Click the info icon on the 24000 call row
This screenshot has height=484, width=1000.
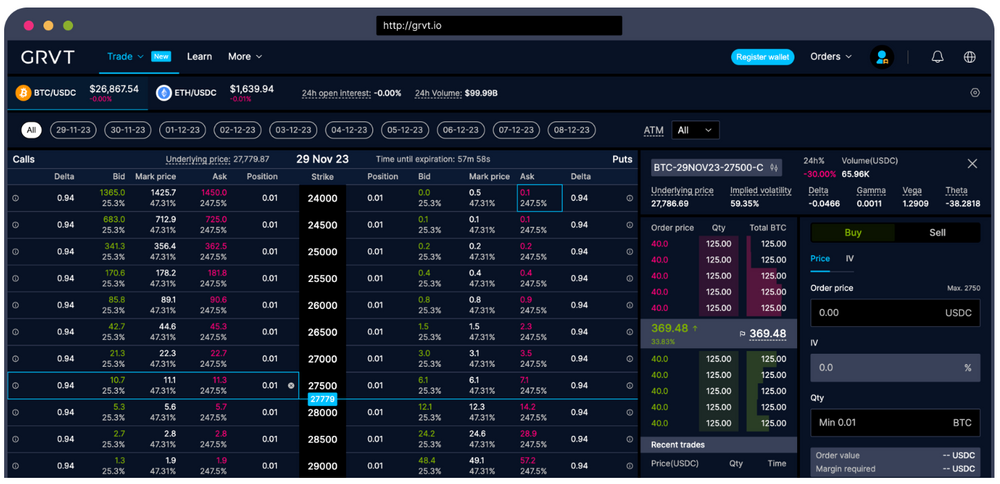(16, 198)
